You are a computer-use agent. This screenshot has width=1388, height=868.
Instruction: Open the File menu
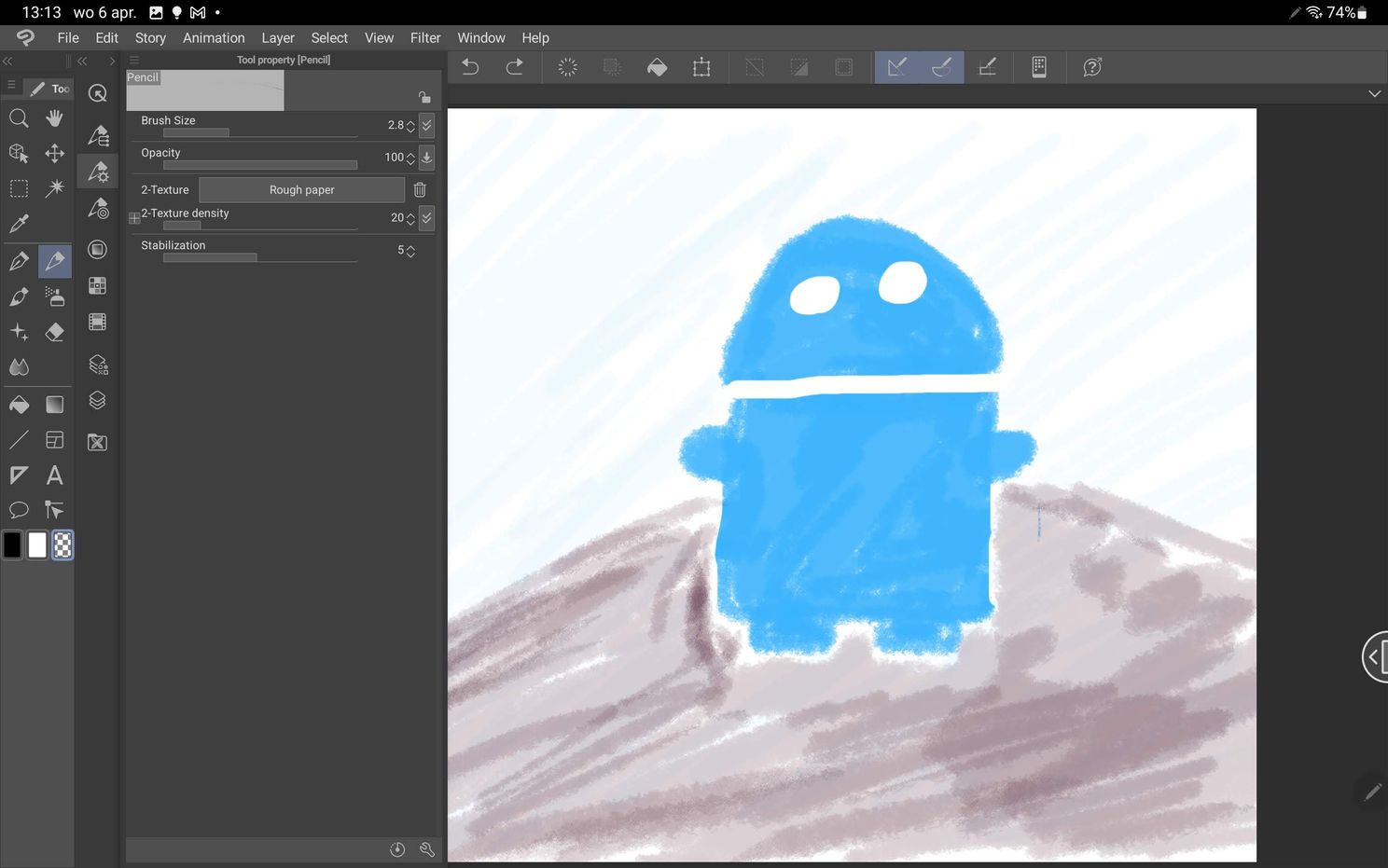pyautogui.click(x=68, y=38)
